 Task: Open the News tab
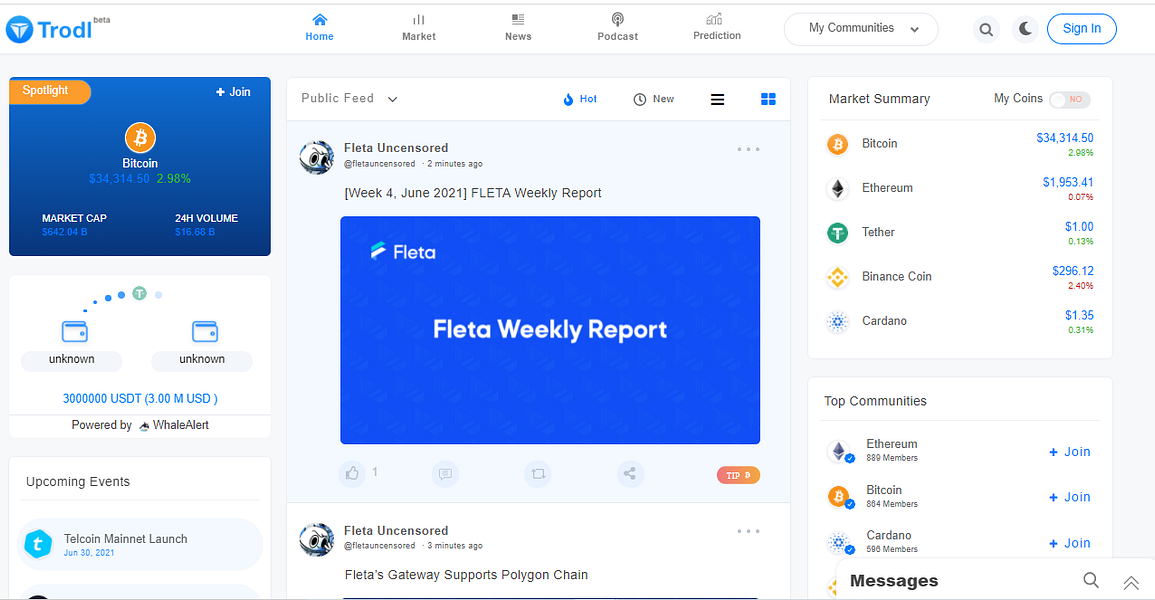coord(518,27)
